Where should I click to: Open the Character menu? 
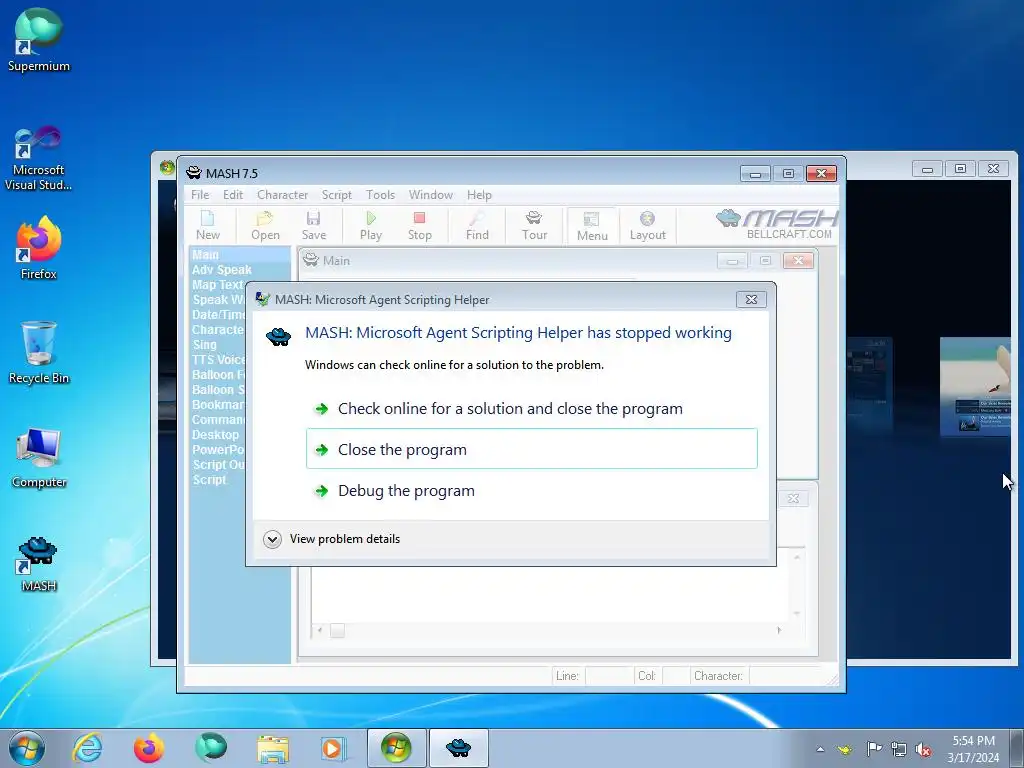[x=282, y=195]
